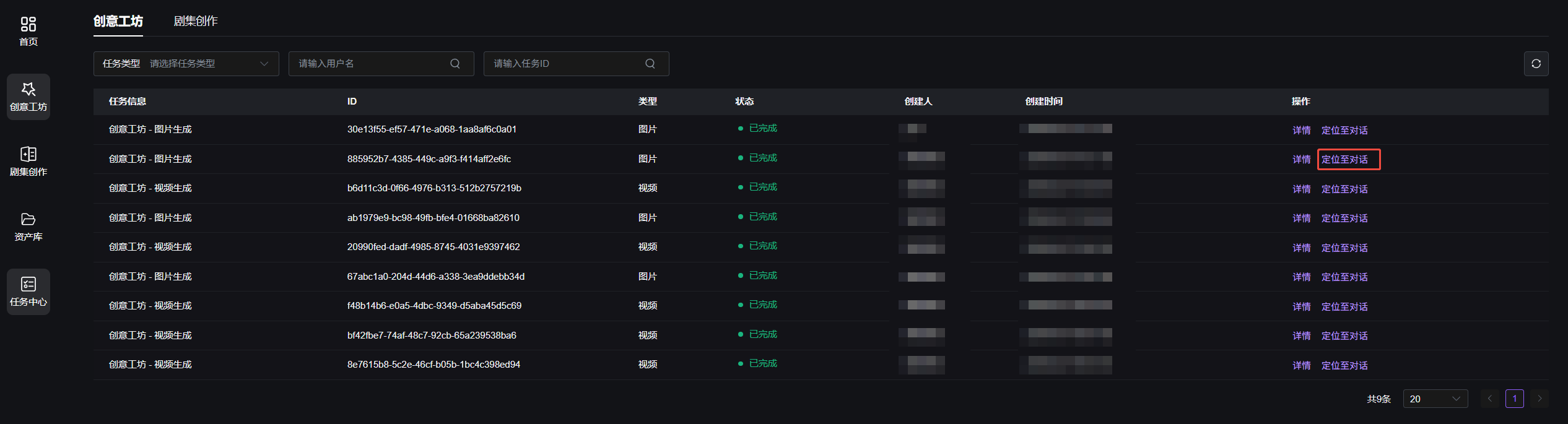Open 任务中心 sidebar icon
Image resolution: width=1568 pixels, height=424 pixels.
coord(28,292)
